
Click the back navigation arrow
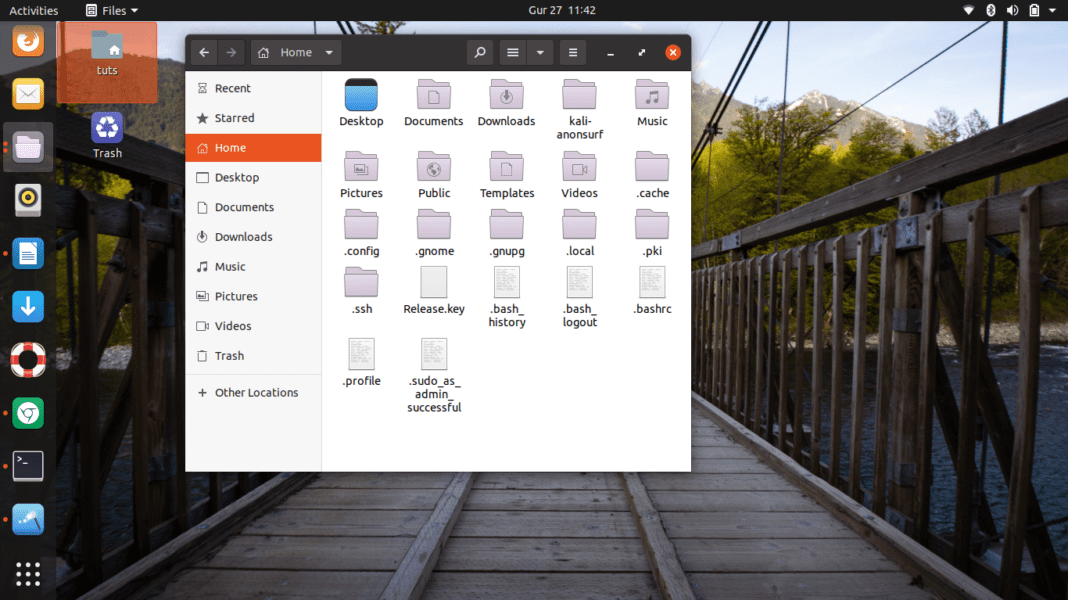pos(204,52)
